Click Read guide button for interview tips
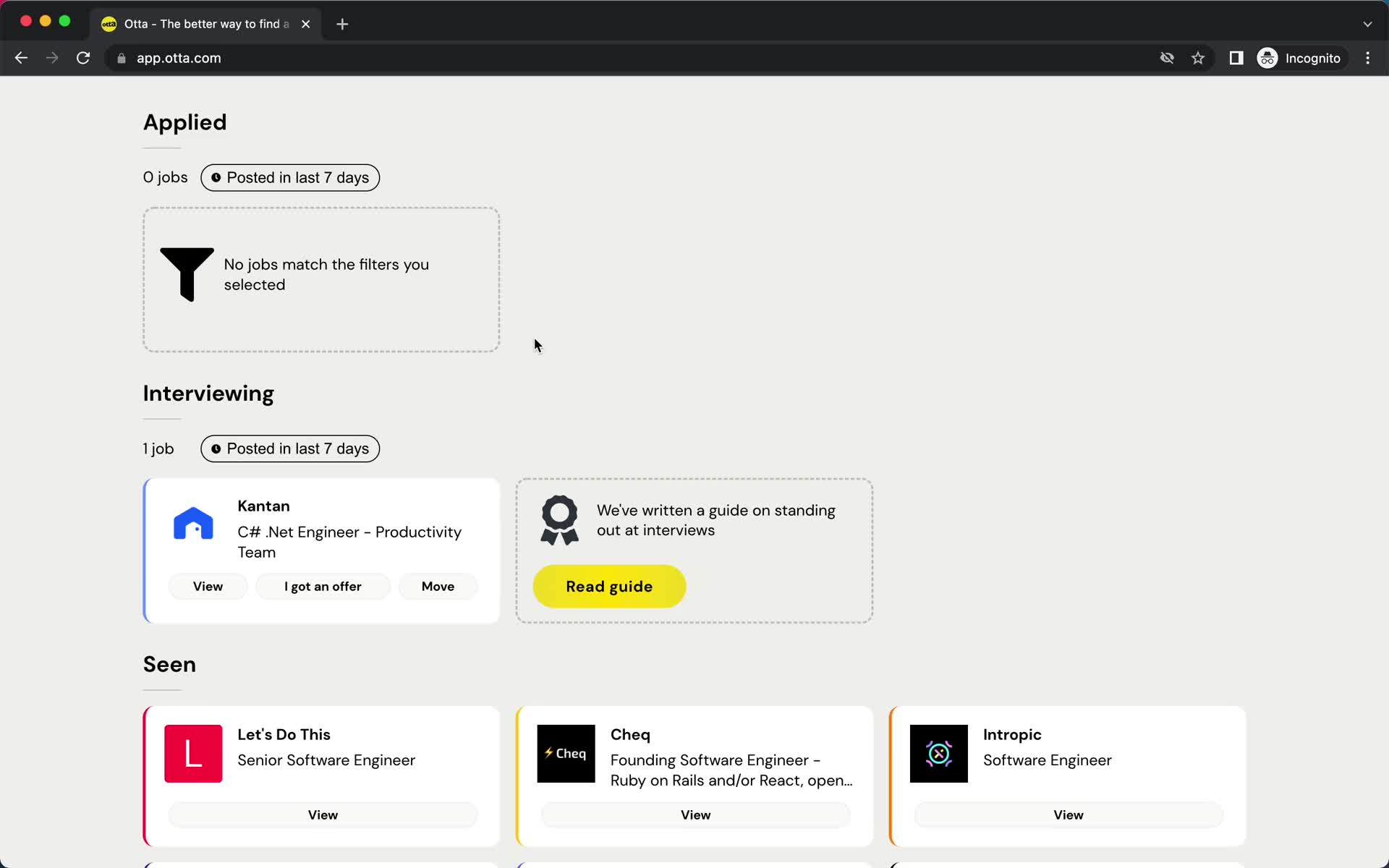The width and height of the screenshot is (1389, 868). (x=609, y=586)
